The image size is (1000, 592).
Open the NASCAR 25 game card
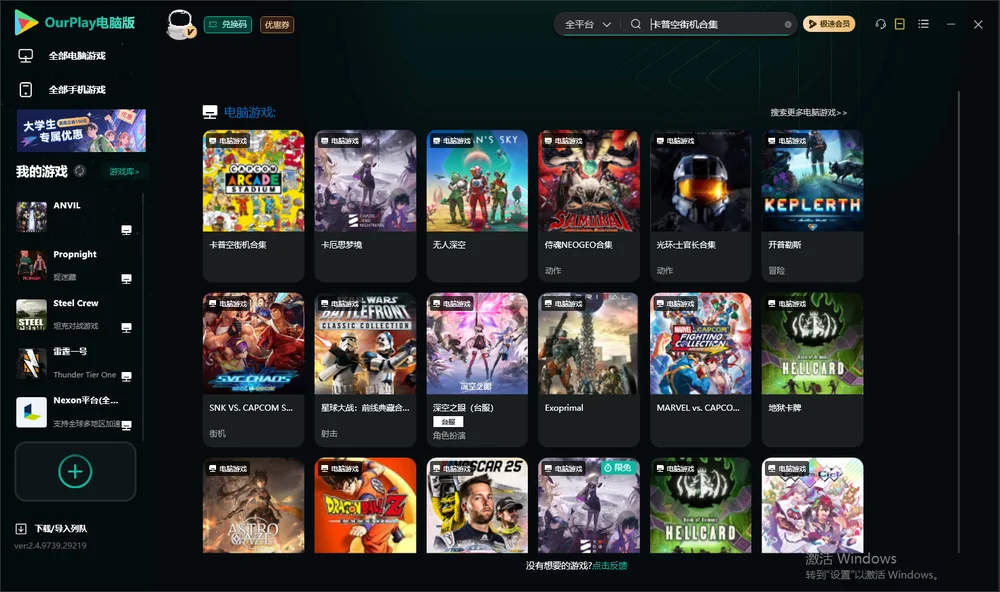477,505
